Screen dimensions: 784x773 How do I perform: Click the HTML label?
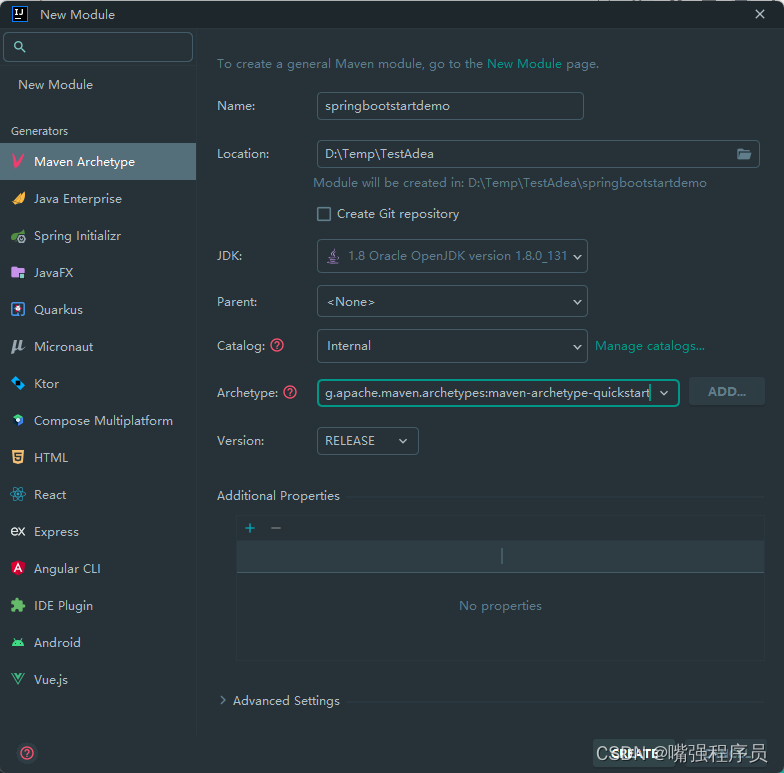point(50,458)
